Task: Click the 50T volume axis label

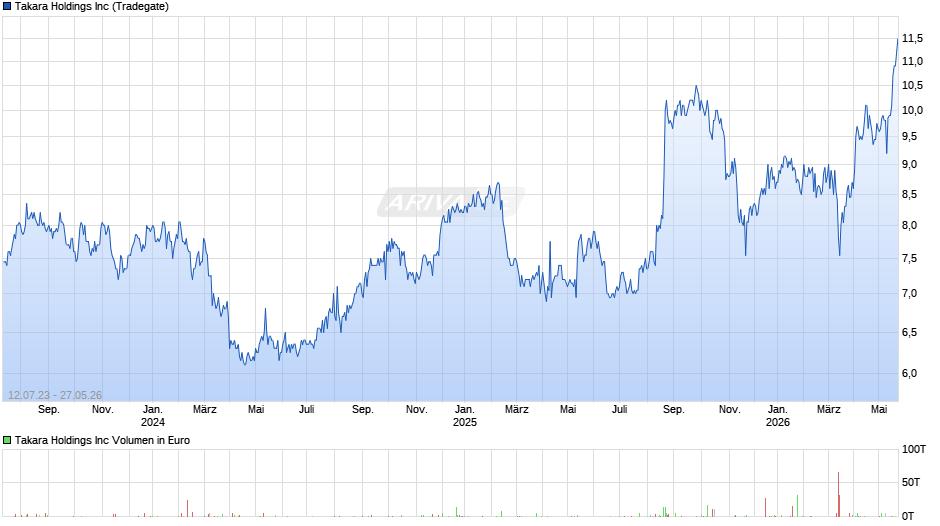Action: (911, 482)
